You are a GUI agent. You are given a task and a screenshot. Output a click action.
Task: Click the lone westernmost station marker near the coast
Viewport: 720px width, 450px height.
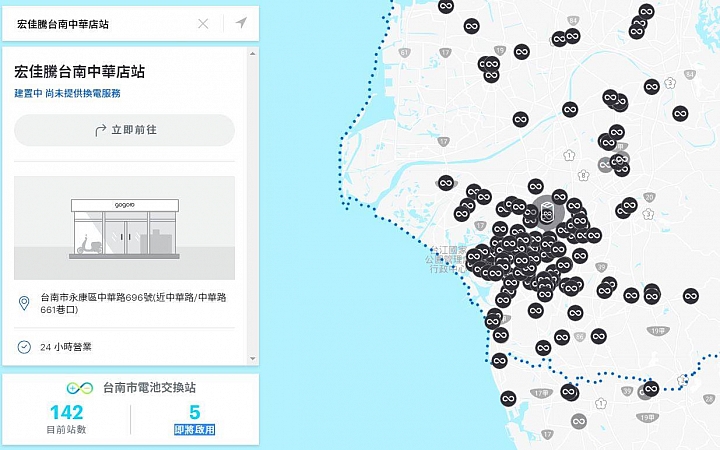pos(446,183)
